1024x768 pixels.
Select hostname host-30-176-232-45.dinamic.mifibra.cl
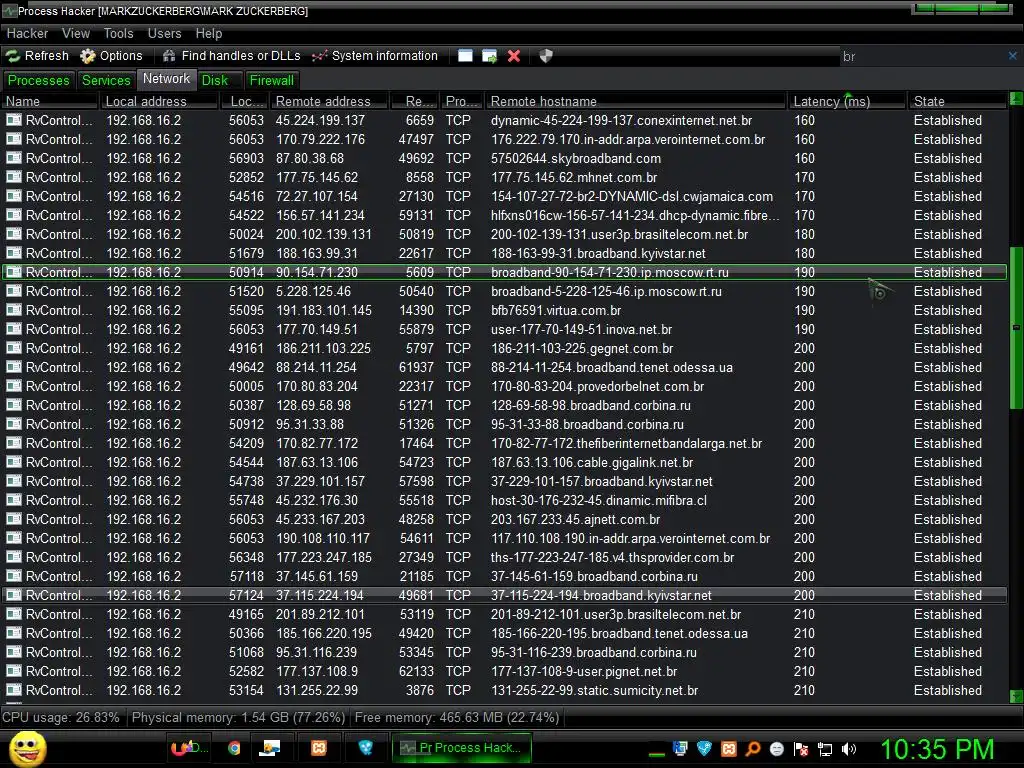[x=598, y=500]
